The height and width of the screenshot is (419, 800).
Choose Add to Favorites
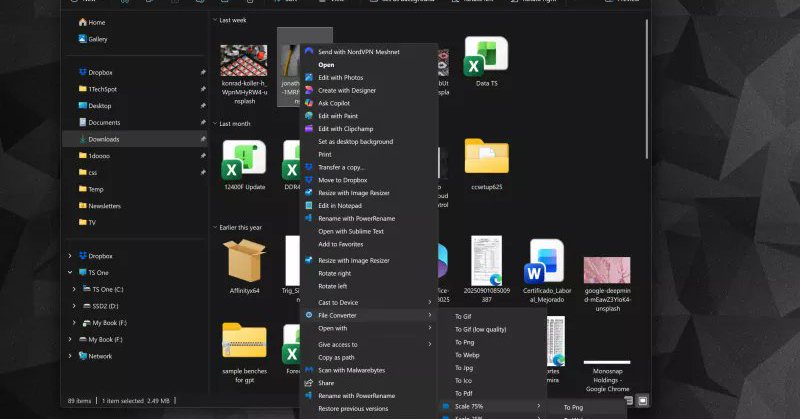[341, 244]
